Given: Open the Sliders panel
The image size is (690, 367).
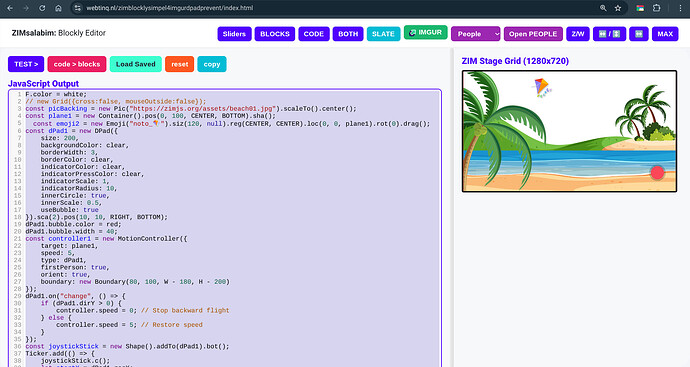Looking at the screenshot, I should point(234,34).
